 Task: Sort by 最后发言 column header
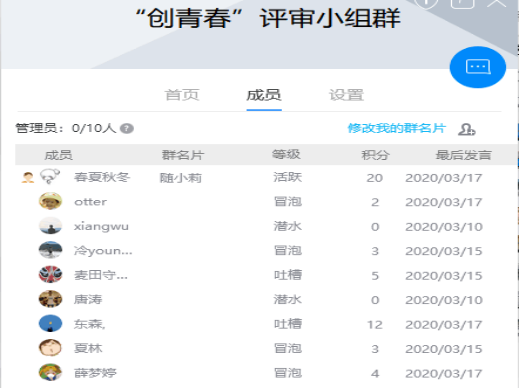[x=464, y=155]
